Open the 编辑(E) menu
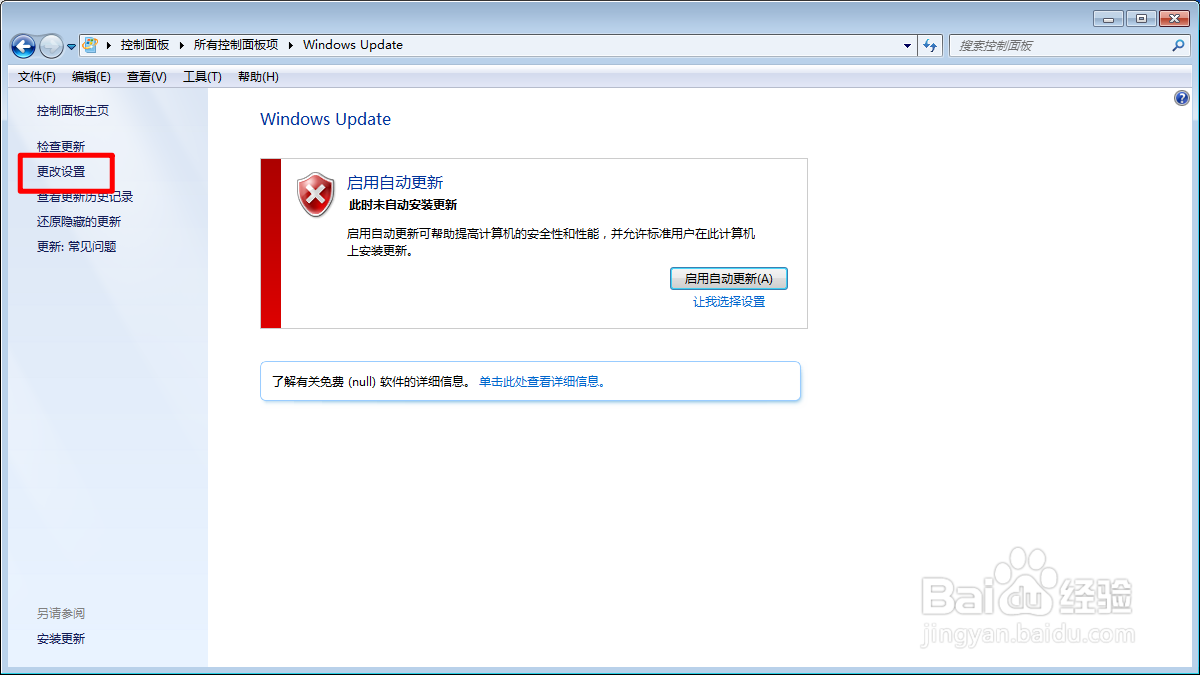Viewport: 1200px width, 675px height. pyautogui.click(x=91, y=77)
